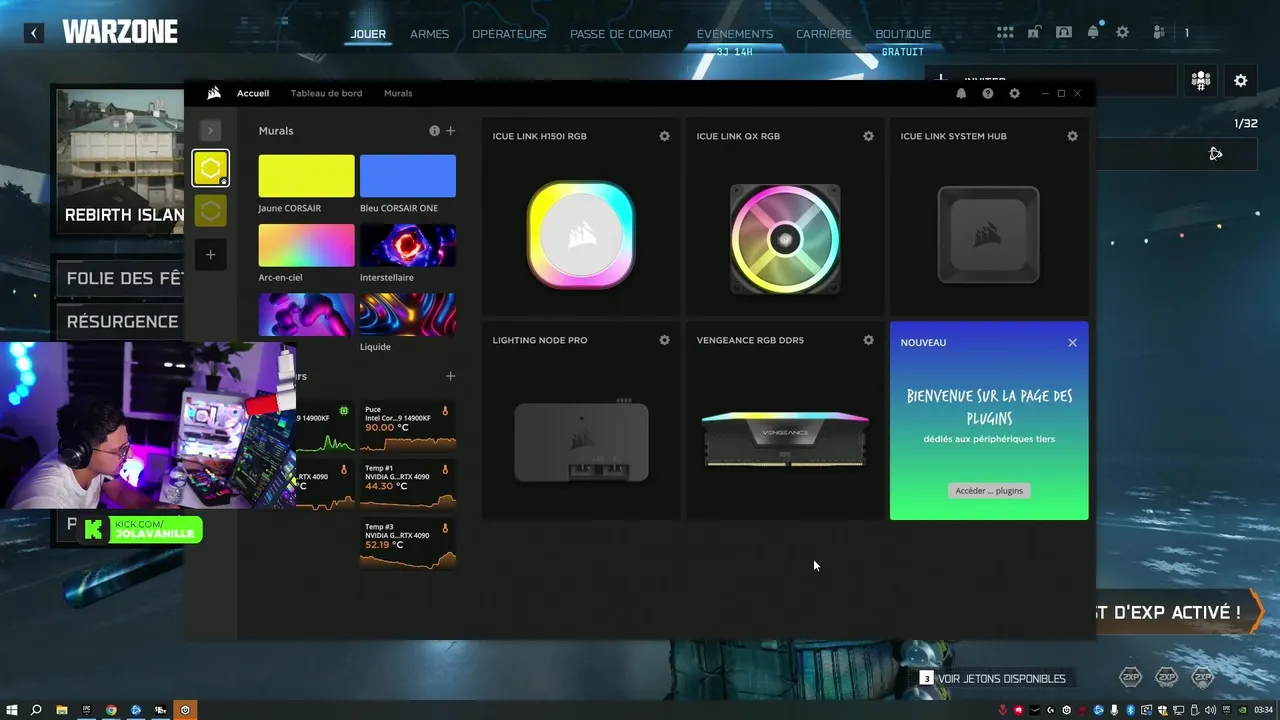Select Arc-en-ciel gradient mural
Viewport: 1280px width, 720px height.
coord(306,245)
